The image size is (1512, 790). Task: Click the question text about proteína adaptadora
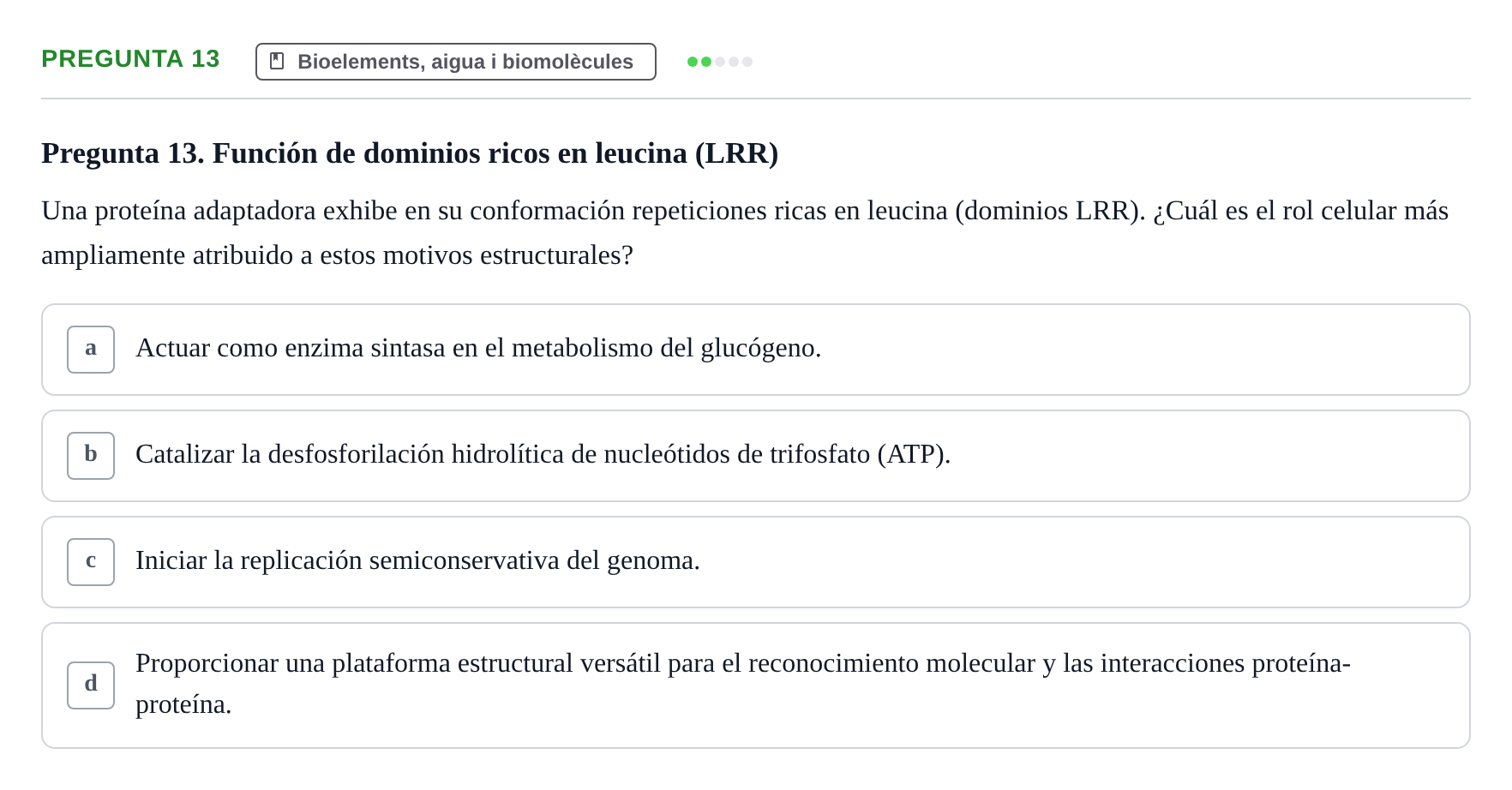click(745, 233)
